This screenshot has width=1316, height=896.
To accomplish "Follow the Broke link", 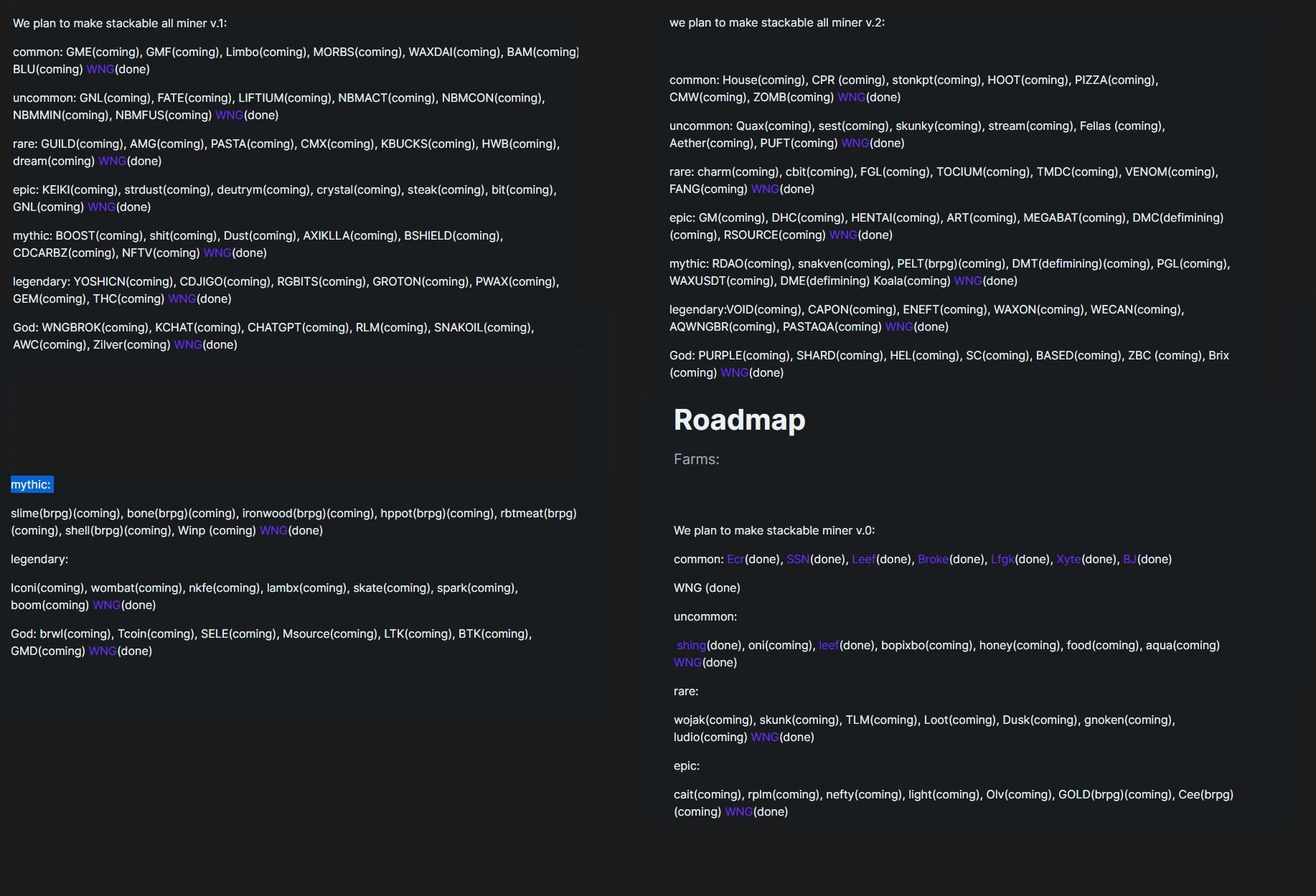I will [x=933, y=560].
